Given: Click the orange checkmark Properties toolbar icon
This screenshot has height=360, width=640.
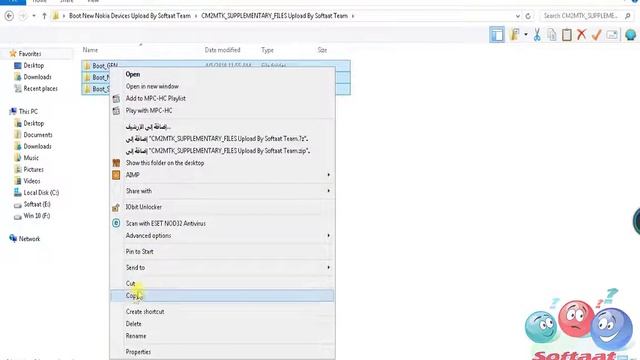Looking at the screenshot, I should pyautogui.click(x=597, y=35).
